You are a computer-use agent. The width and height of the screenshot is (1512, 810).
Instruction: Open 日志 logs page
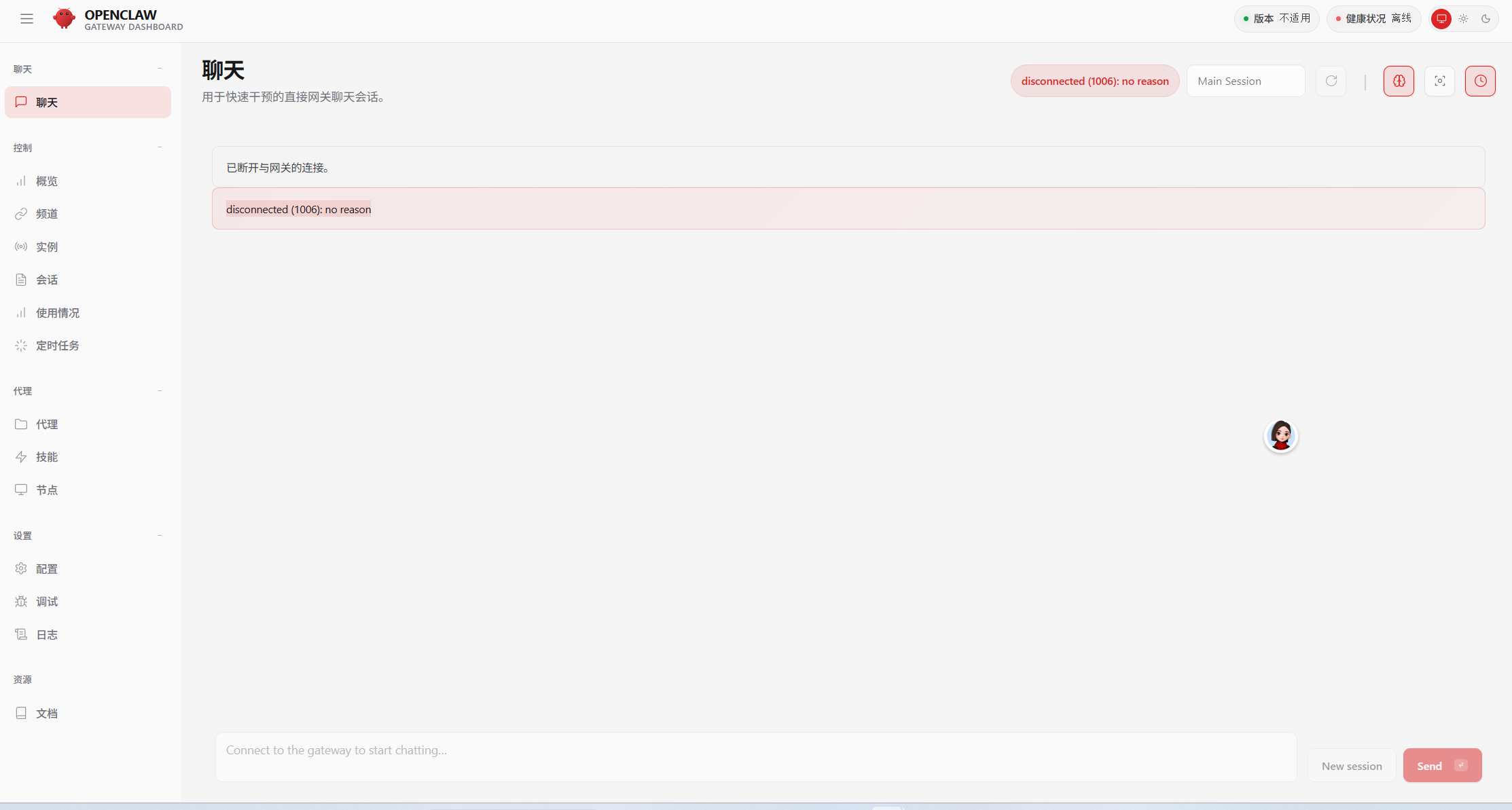(47, 635)
